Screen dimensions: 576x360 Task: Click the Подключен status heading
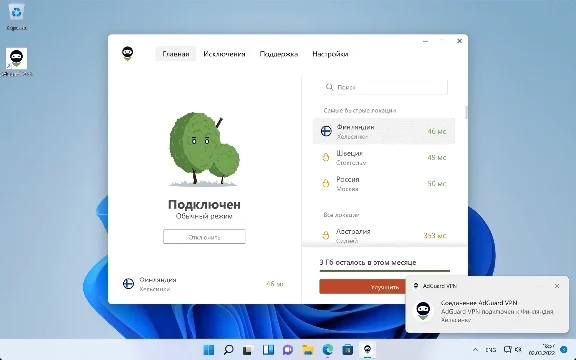(204, 204)
